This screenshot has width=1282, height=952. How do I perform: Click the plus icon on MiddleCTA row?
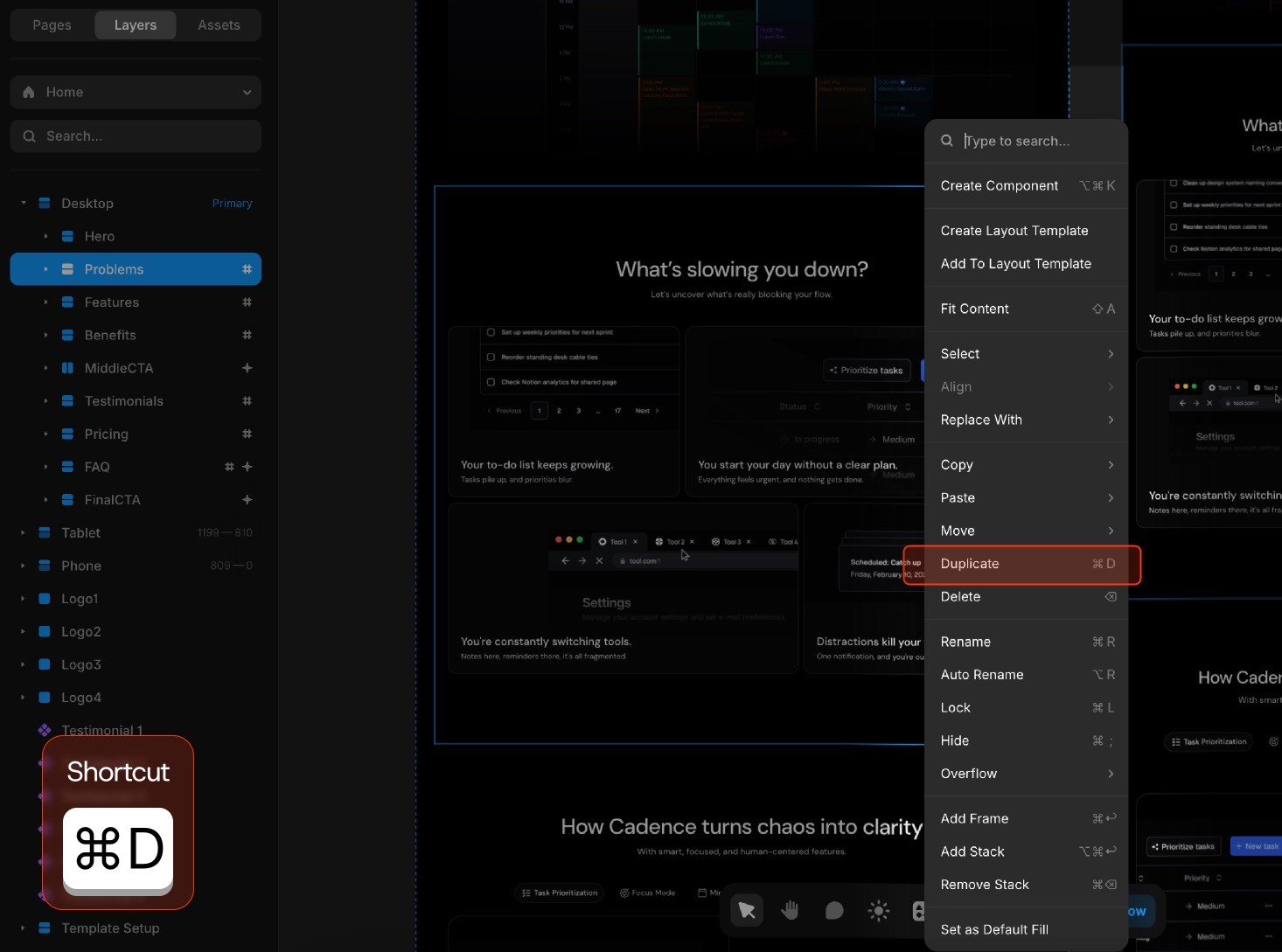click(247, 368)
